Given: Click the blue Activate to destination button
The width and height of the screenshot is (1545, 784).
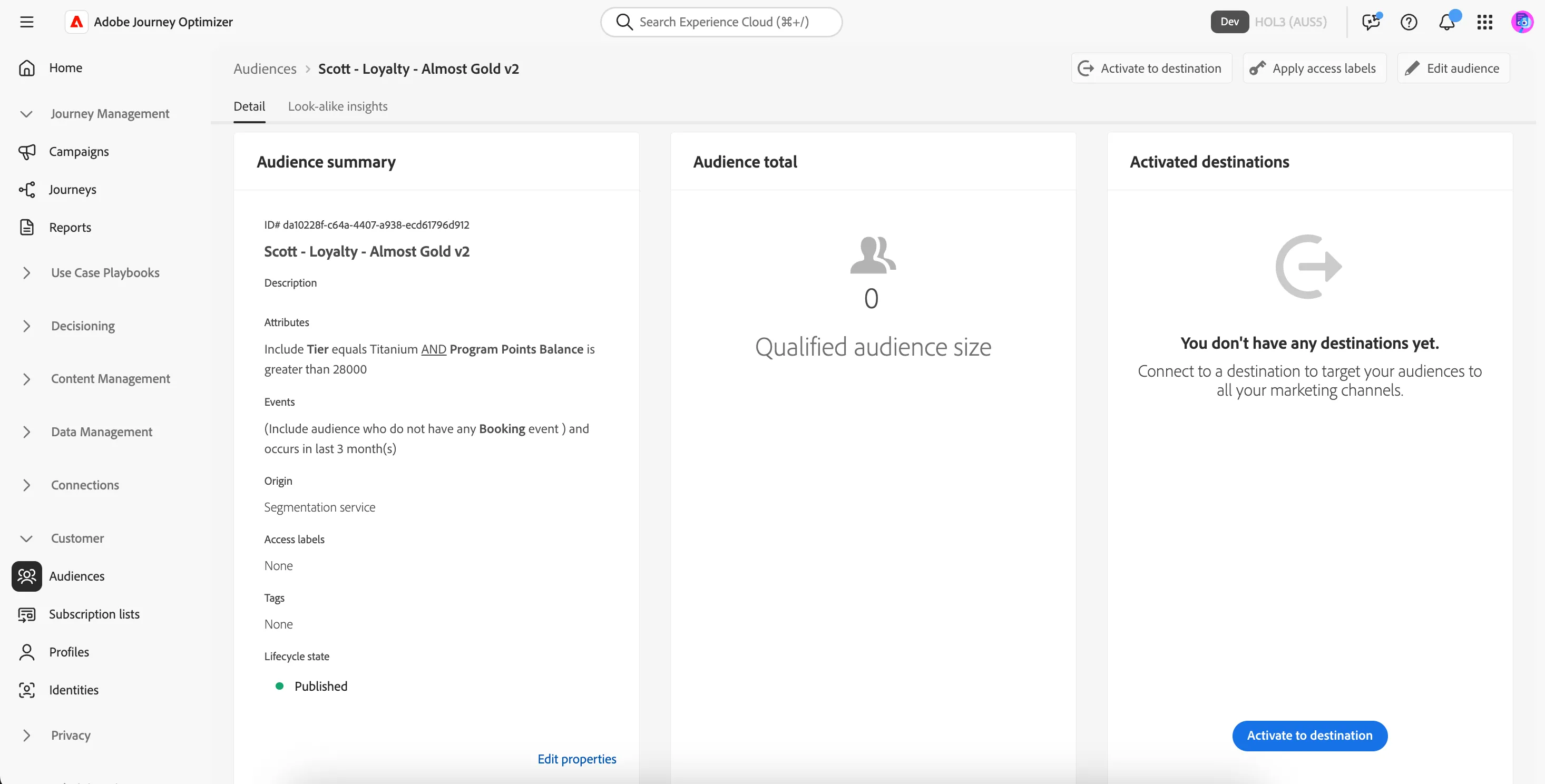Looking at the screenshot, I should 1309,736.
